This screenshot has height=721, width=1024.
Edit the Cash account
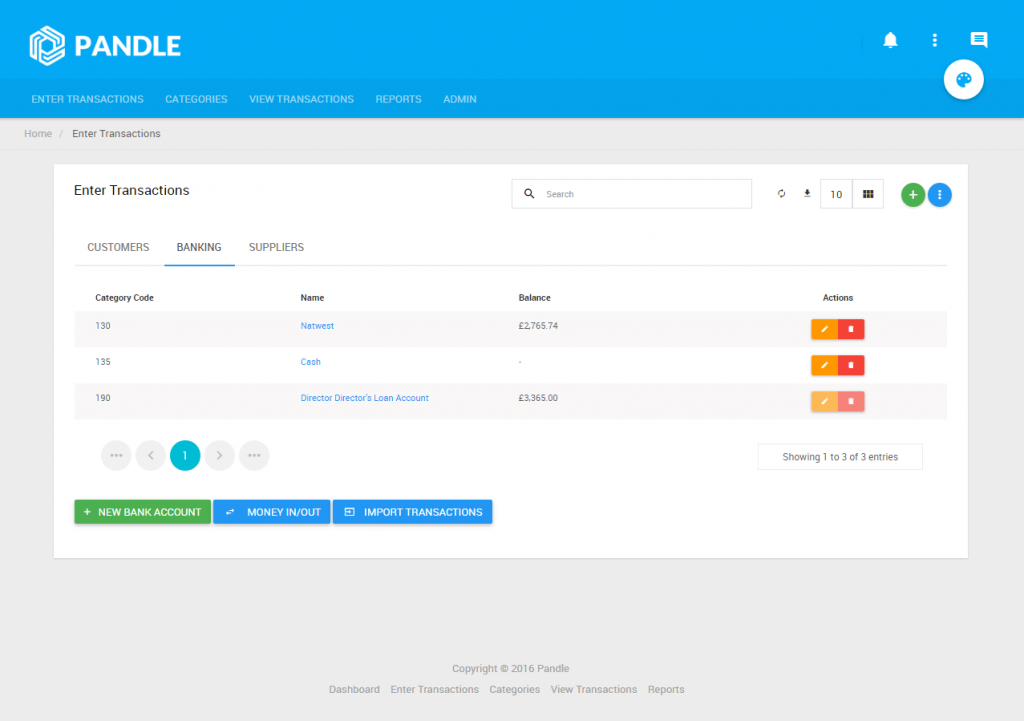point(824,365)
